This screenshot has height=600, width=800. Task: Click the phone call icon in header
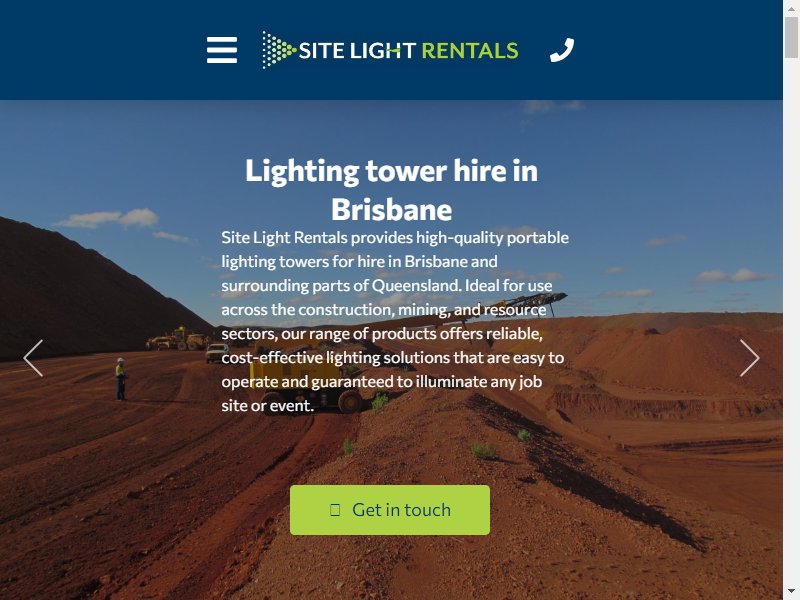(562, 50)
